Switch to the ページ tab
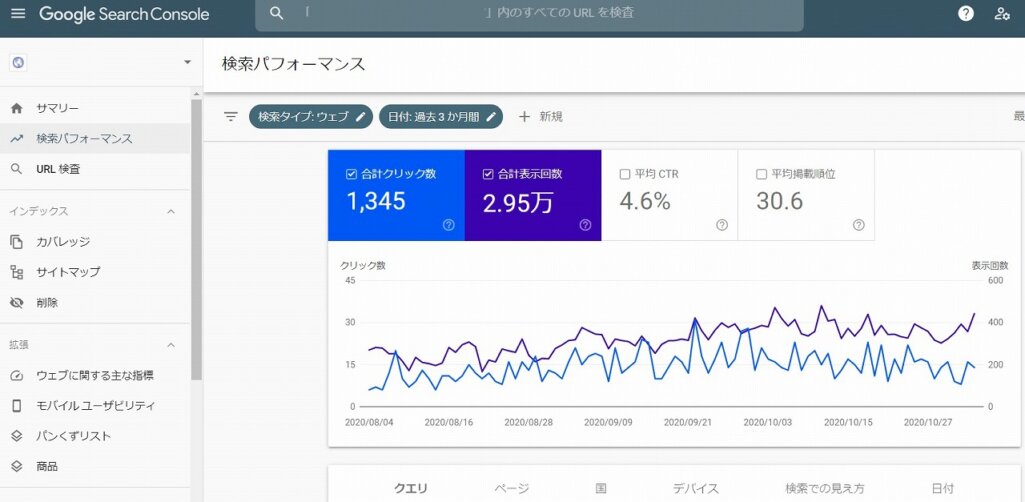 511,488
